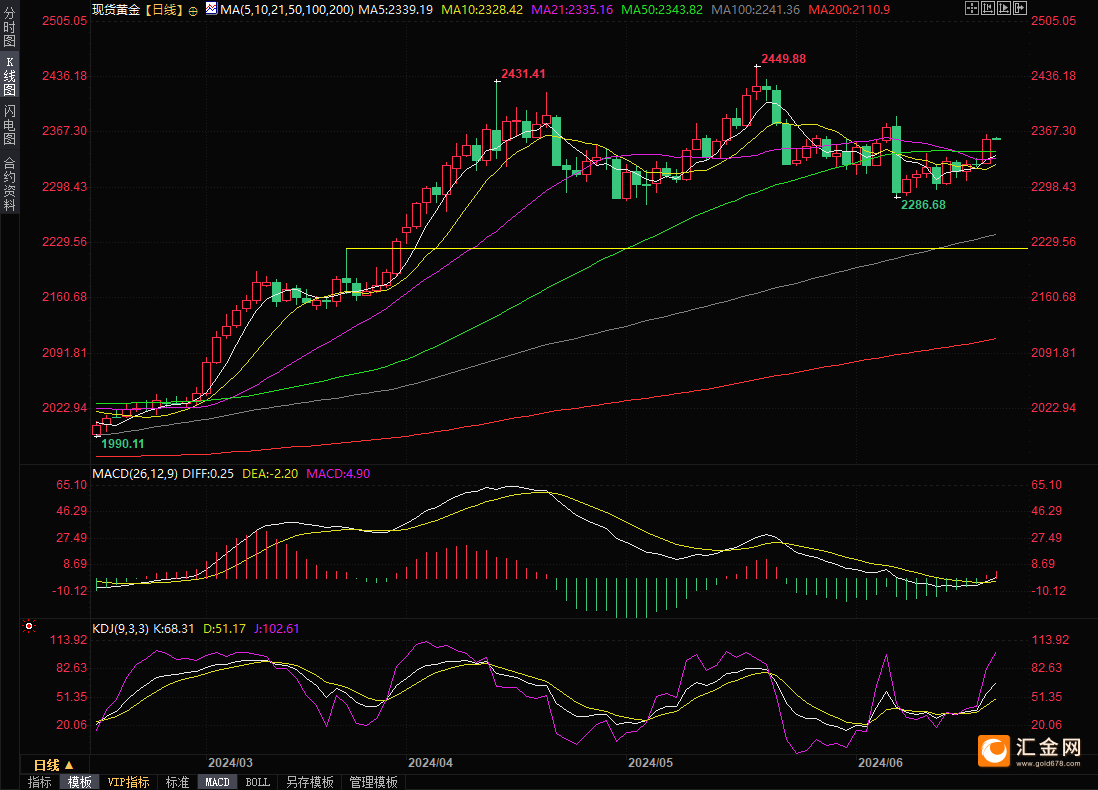Click the MA indicator chart icon beside 日线

click(211, 9)
